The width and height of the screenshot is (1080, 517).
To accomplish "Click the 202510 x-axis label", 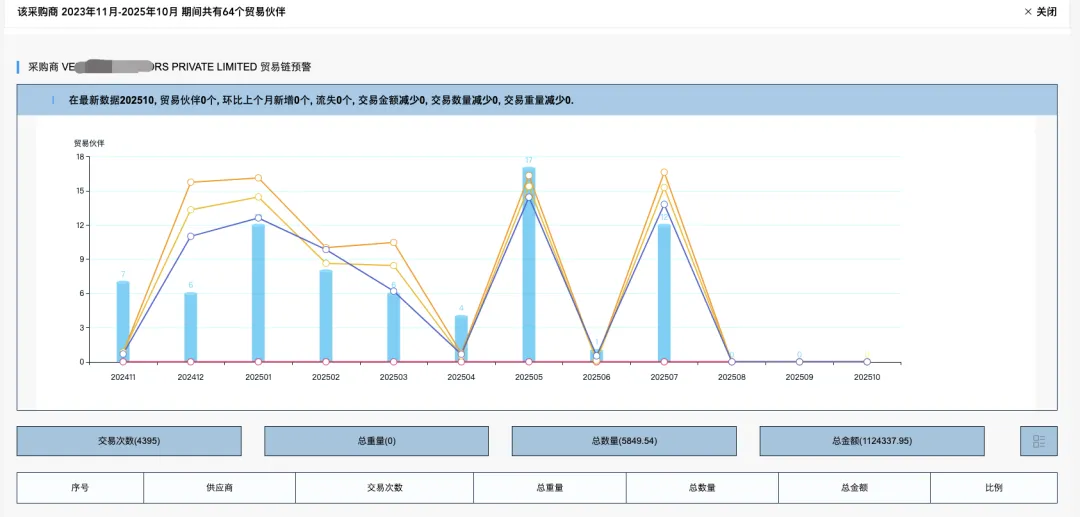I will click(x=866, y=377).
